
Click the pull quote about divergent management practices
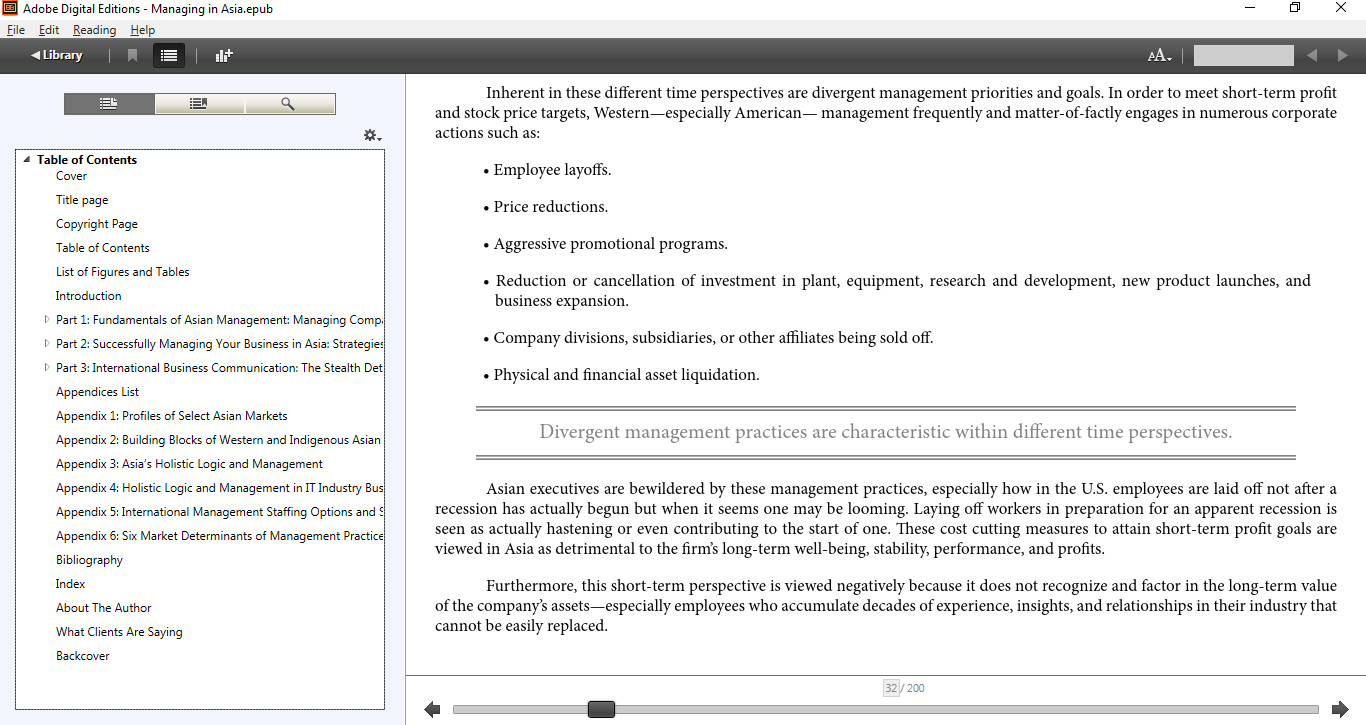point(886,432)
